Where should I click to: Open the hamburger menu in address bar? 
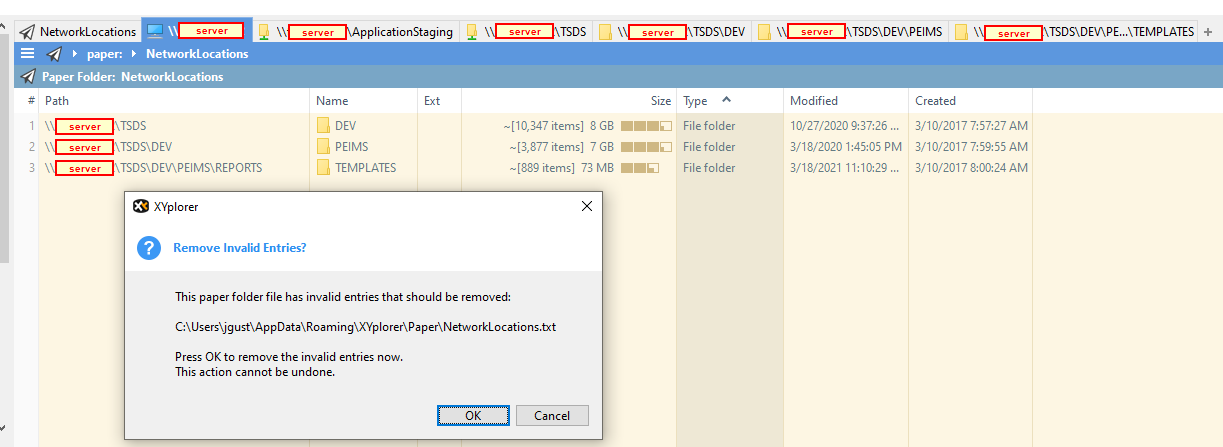click(27, 54)
